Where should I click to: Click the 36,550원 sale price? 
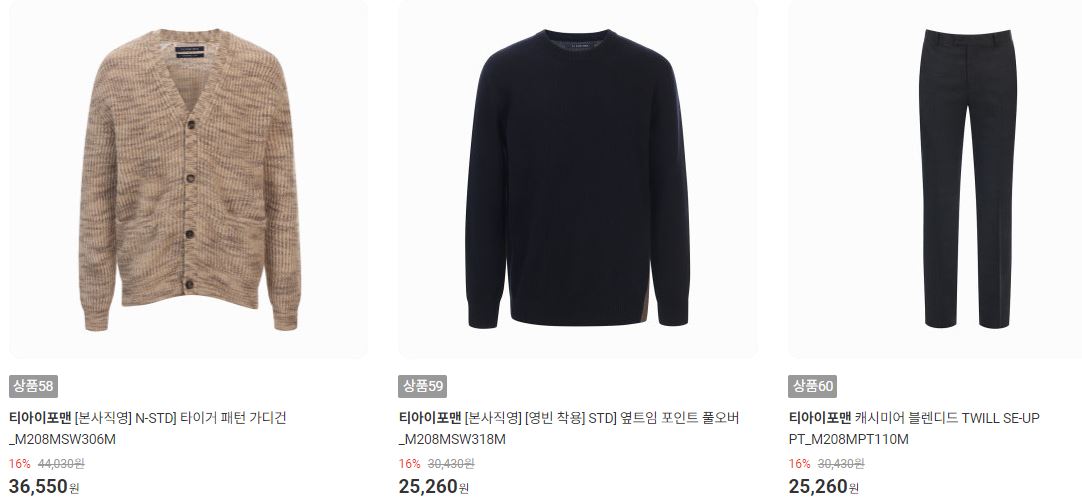[44, 486]
